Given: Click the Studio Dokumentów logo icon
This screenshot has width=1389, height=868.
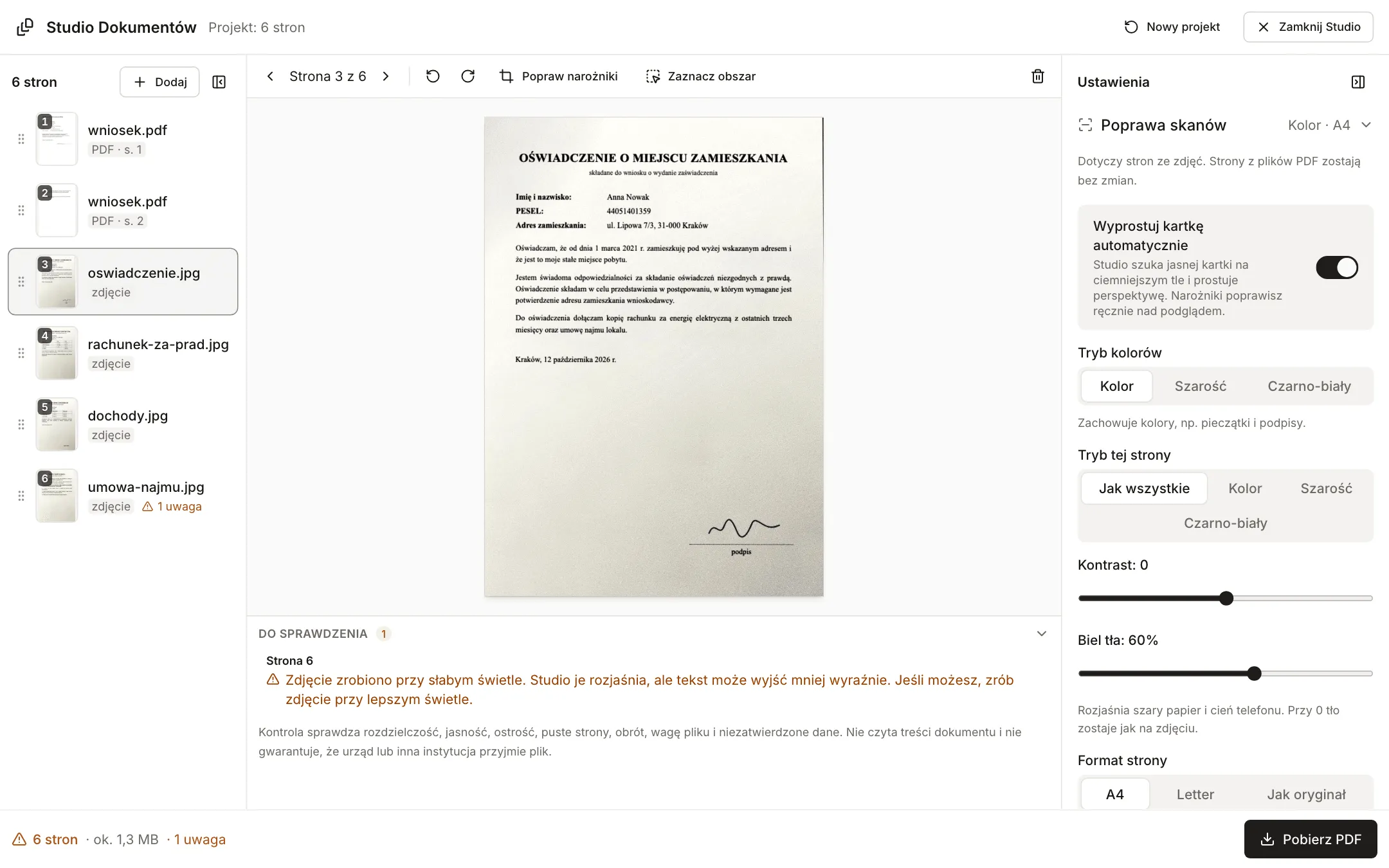Looking at the screenshot, I should [x=25, y=27].
